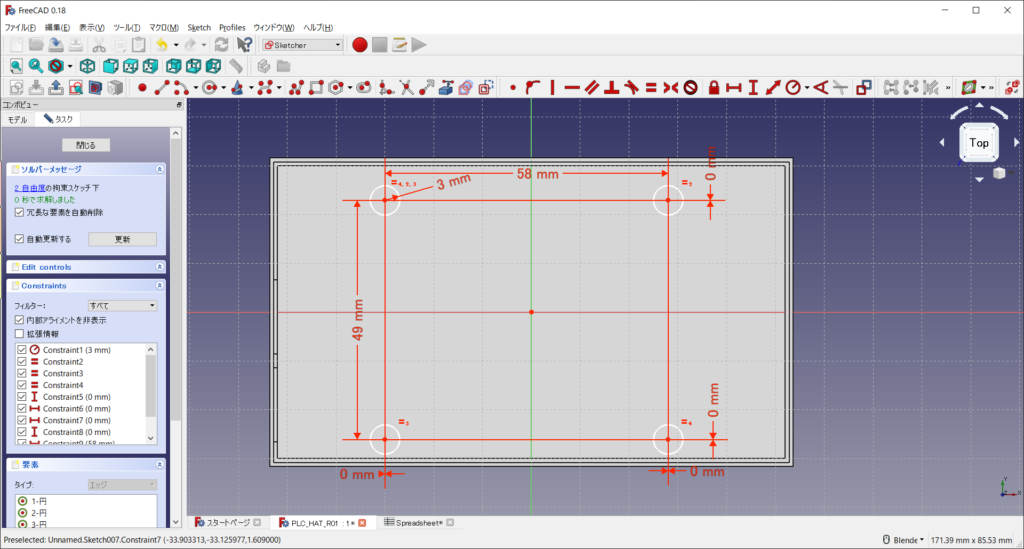1024x549 pixels.
Task: Toggle the 自動更新する checkbox
Action: pos(20,239)
